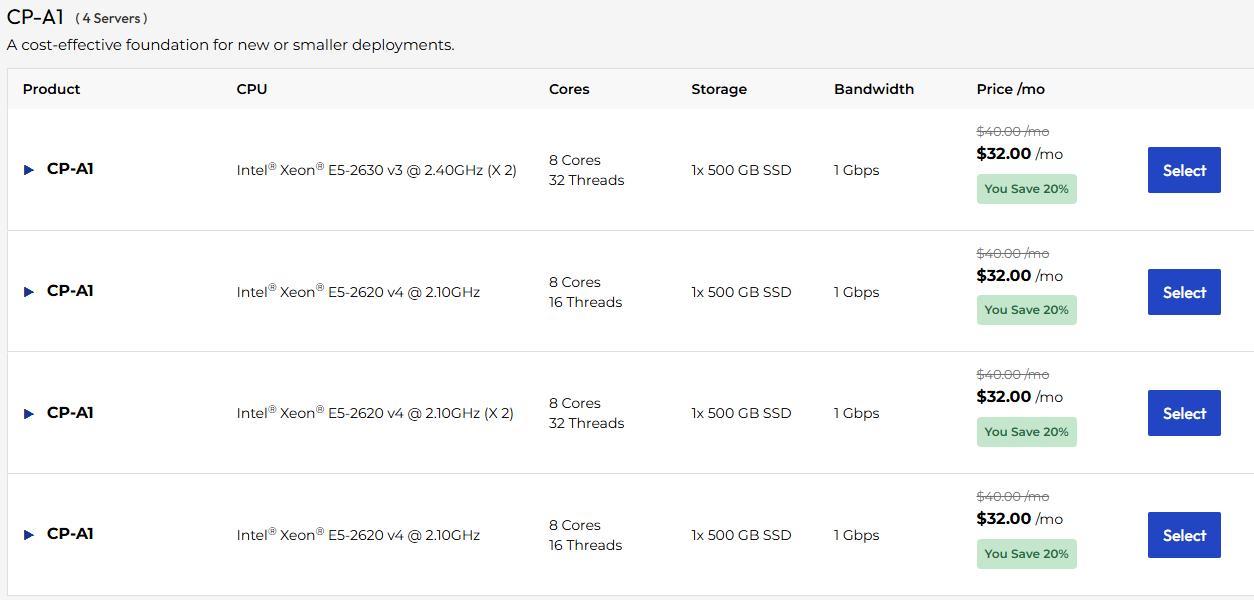Click the $32.00 price in the third row
1254x600 pixels.
1003,397
